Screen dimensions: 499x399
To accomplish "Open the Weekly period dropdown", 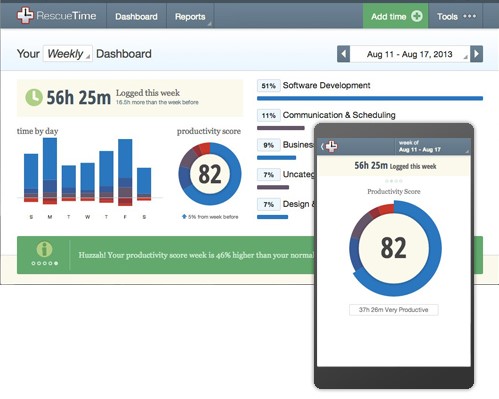I will click(68, 54).
